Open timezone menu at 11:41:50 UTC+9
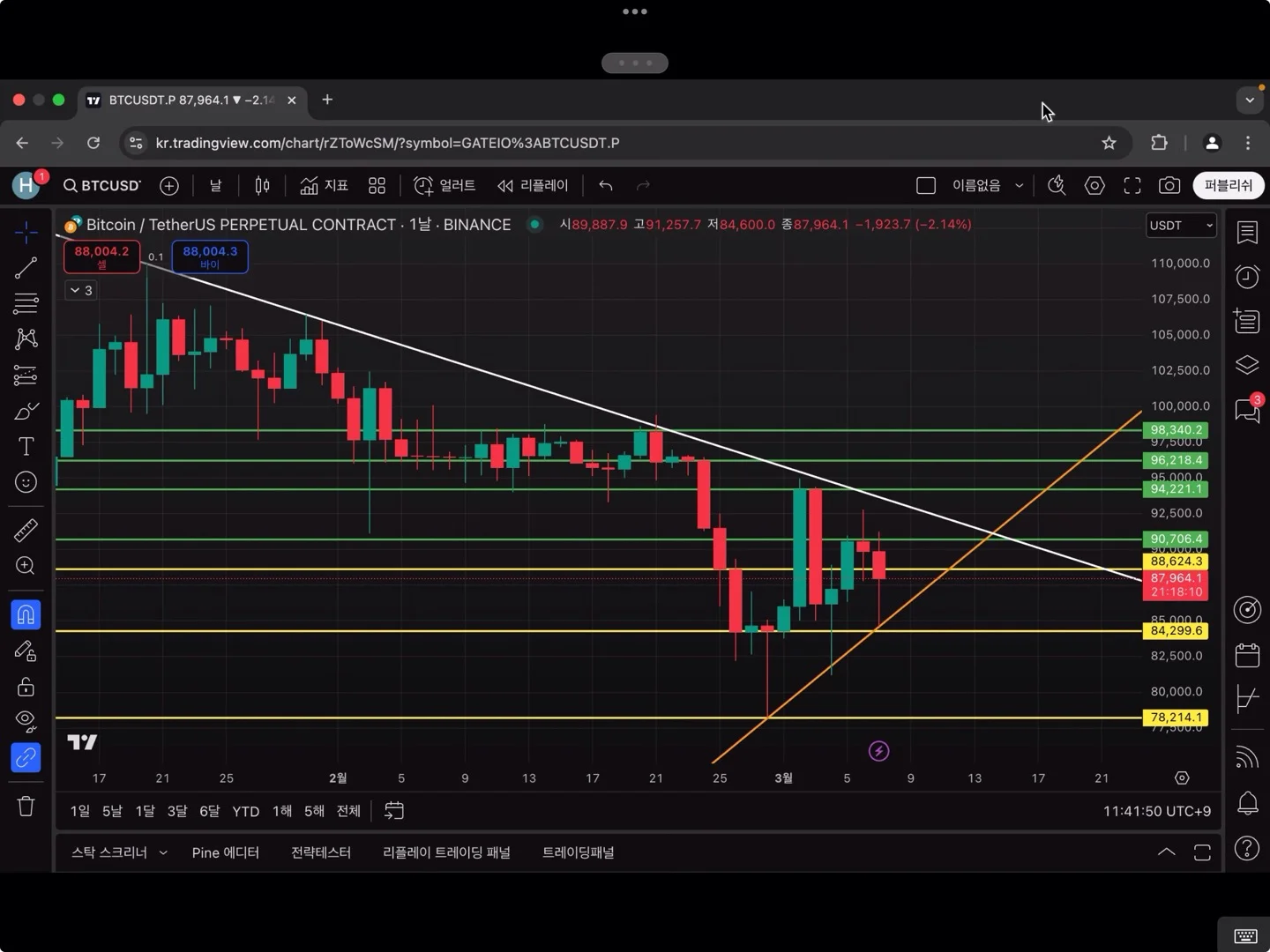Viewport: 1270px width, 952px height. pyautogui.click(x=1157, y=811)
